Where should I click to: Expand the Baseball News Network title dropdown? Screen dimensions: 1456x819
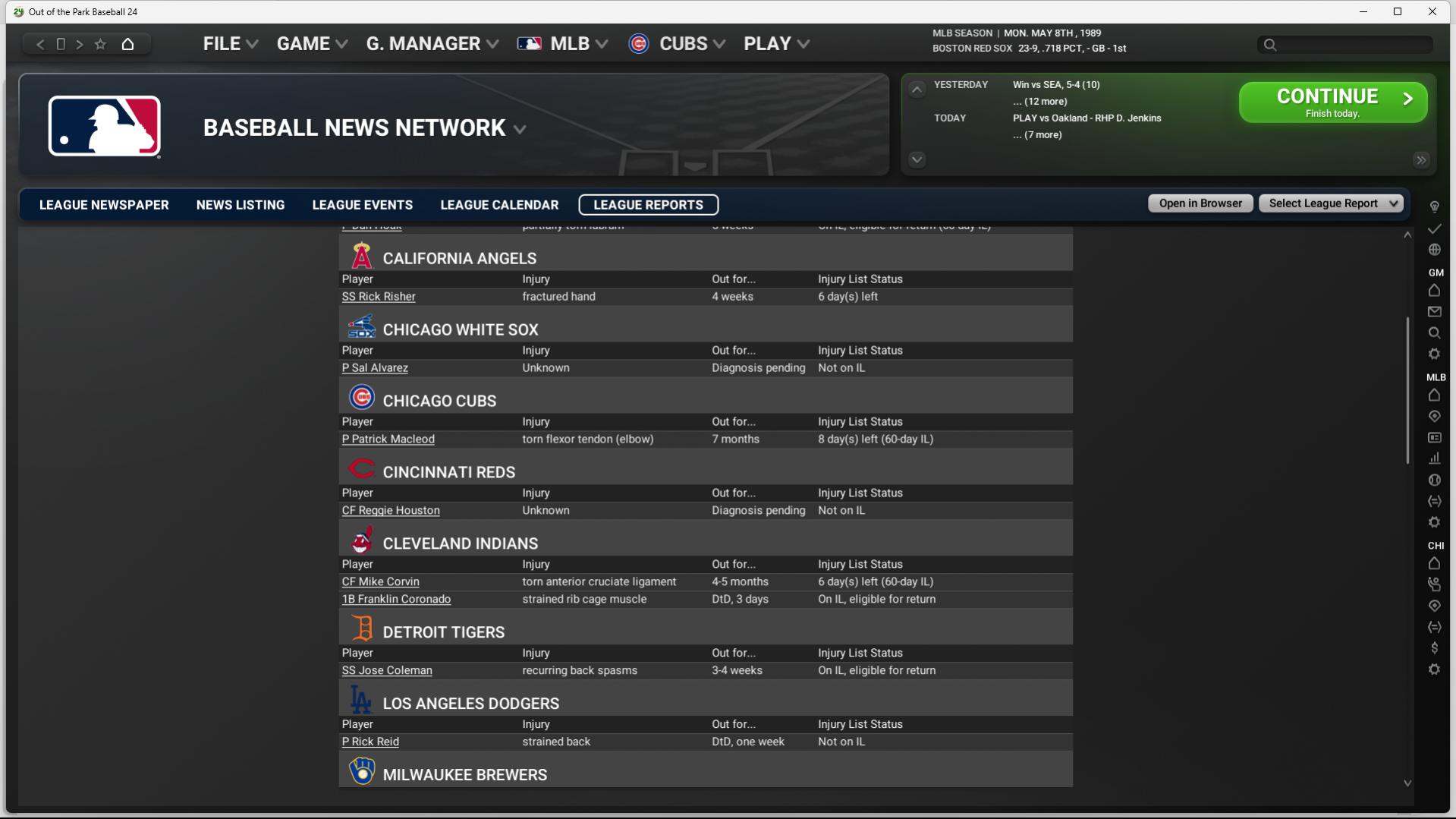click(520, 130)
